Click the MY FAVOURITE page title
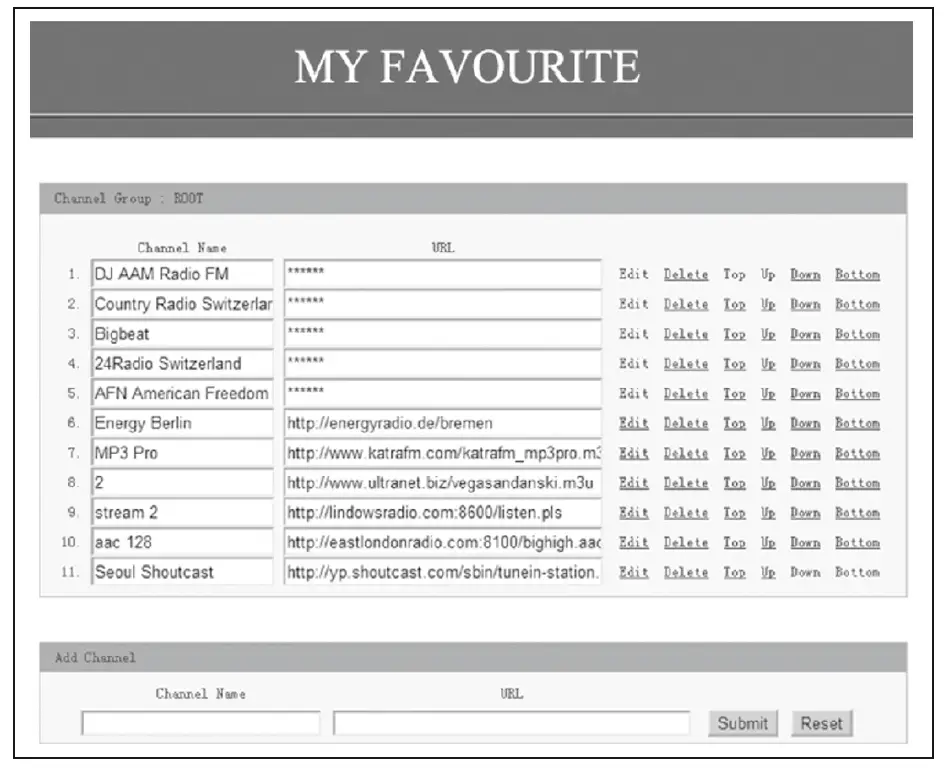Viewport: 945px width, 777px height. (x=467, y=66)
